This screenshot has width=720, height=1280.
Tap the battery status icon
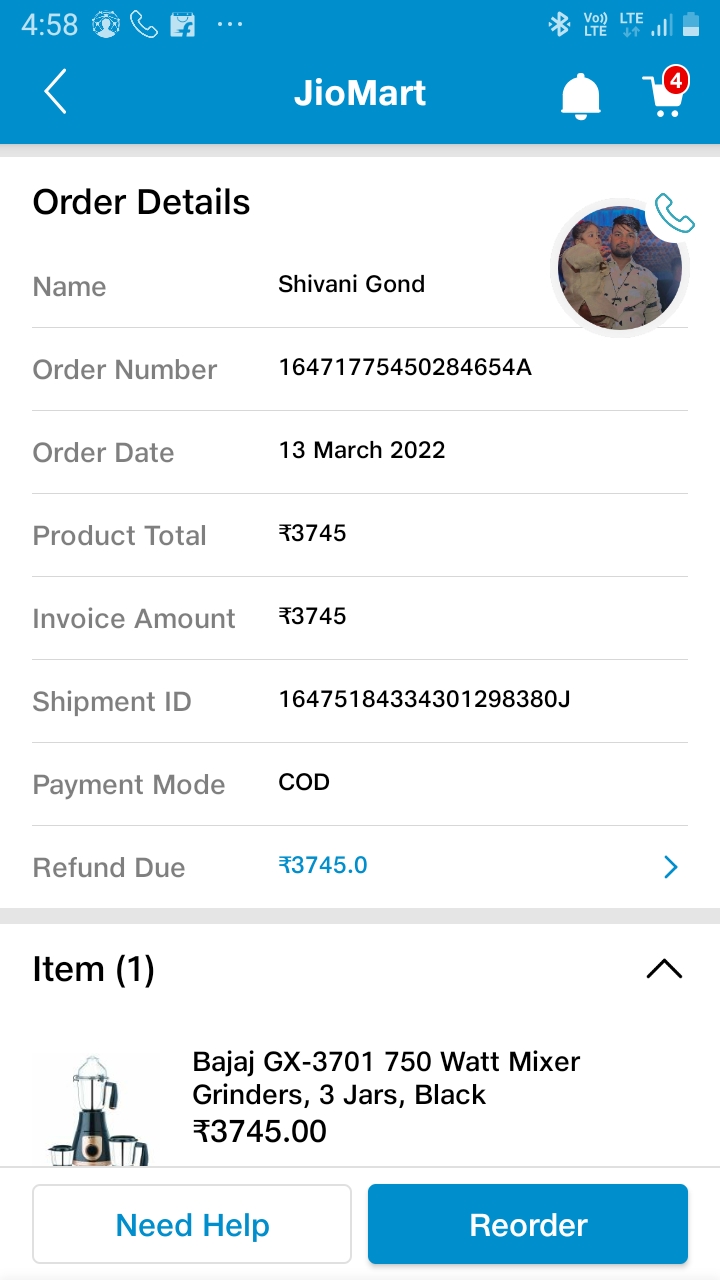[x=690, y=24]
